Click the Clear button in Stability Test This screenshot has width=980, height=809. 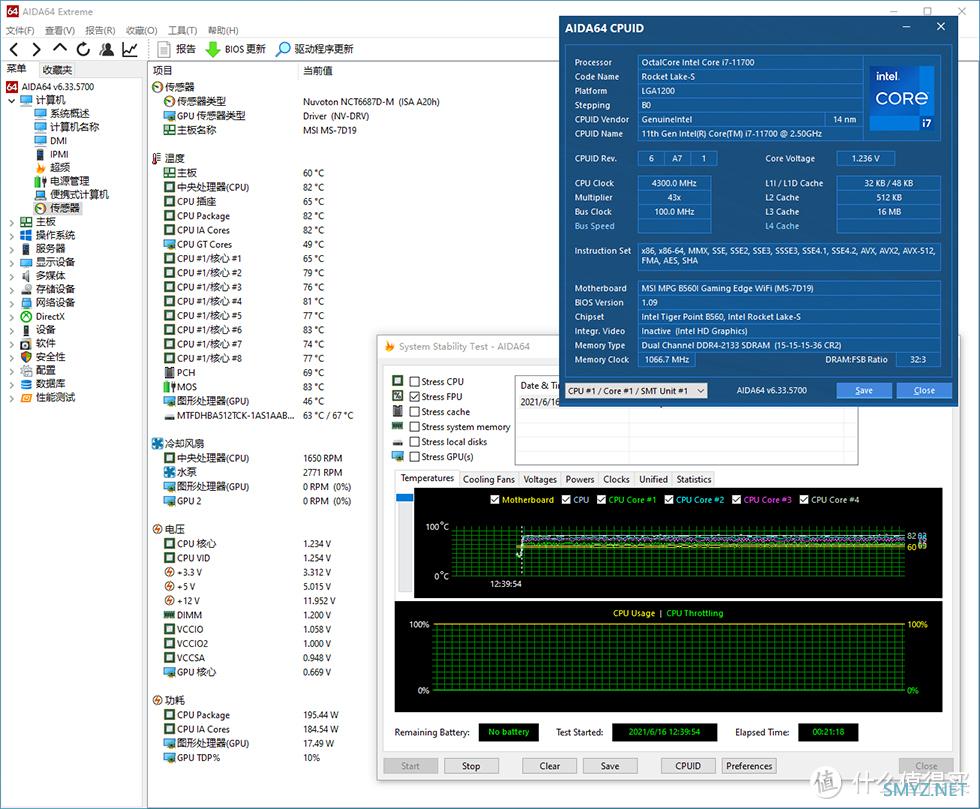(549, 766)
